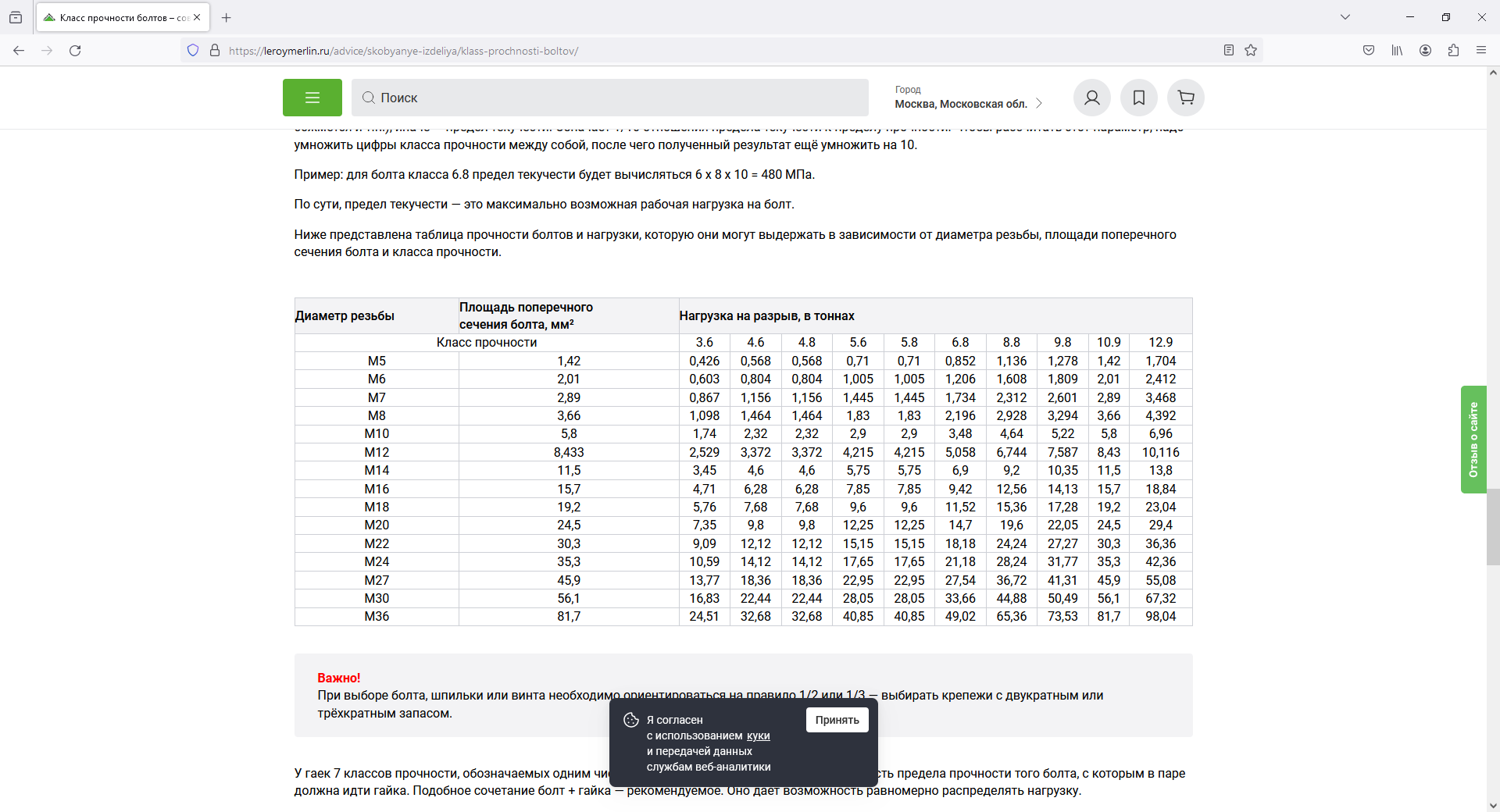Click M12 row diameter cell
The height and width of the screenshot is (812, 1500).
(377, 452)
